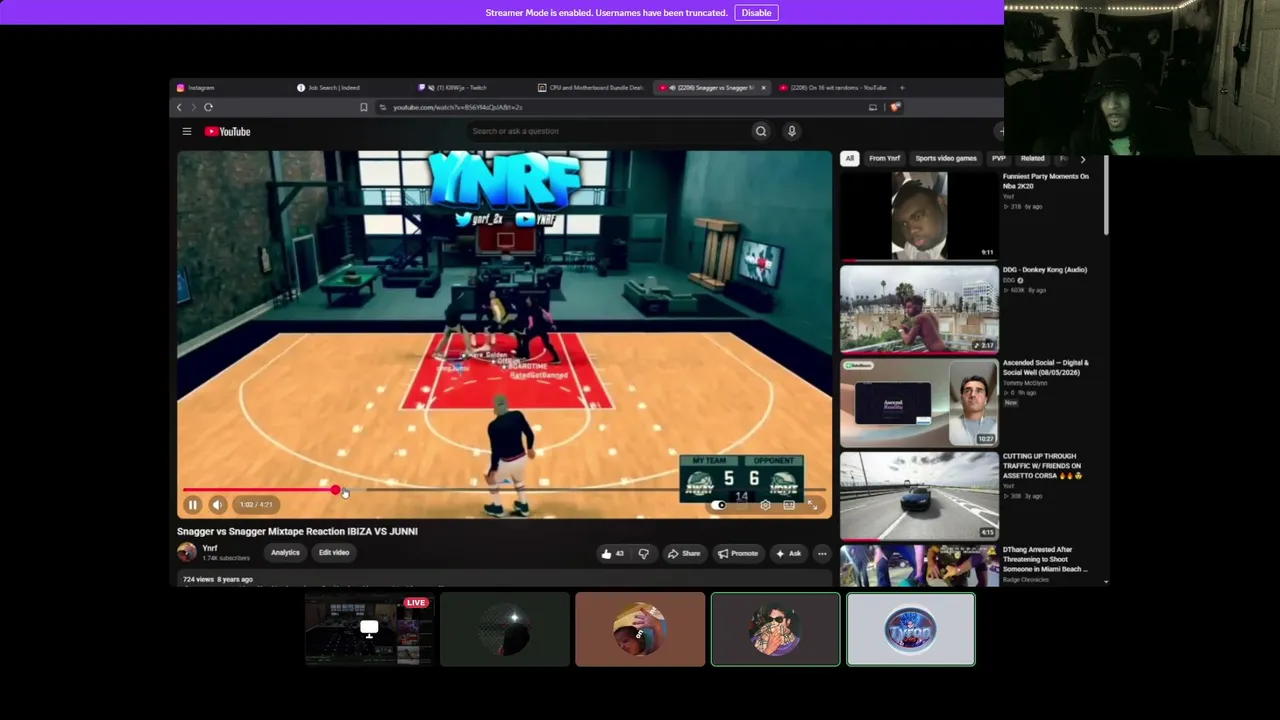Image resolution: width=1280 pixels, height=720 pixels.
Task: Open Cutting Up Through Traffic video thumbnail
Action: pyautogui.click(x=919, y=494)
